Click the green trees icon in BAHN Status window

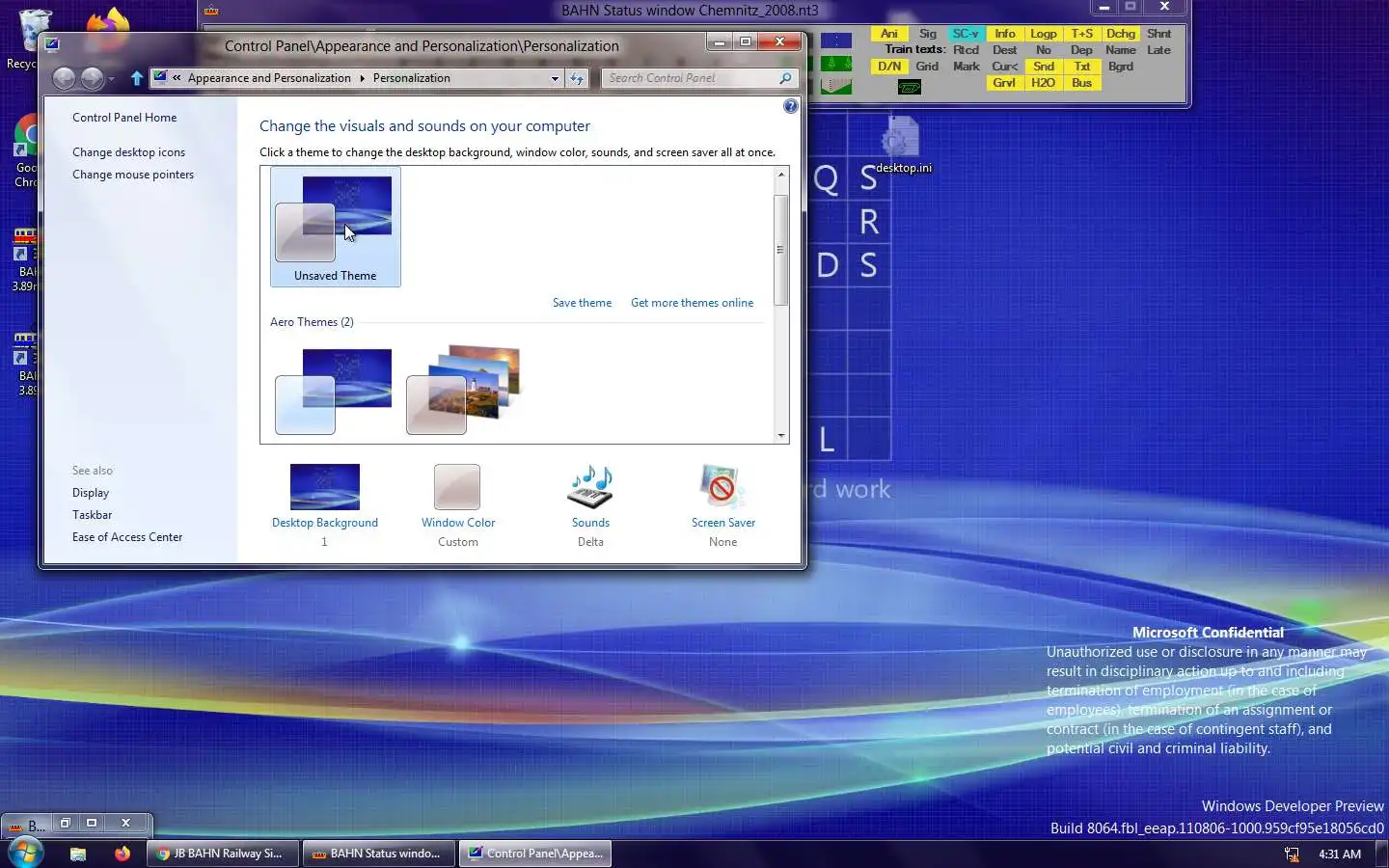[x=836, y=64]
